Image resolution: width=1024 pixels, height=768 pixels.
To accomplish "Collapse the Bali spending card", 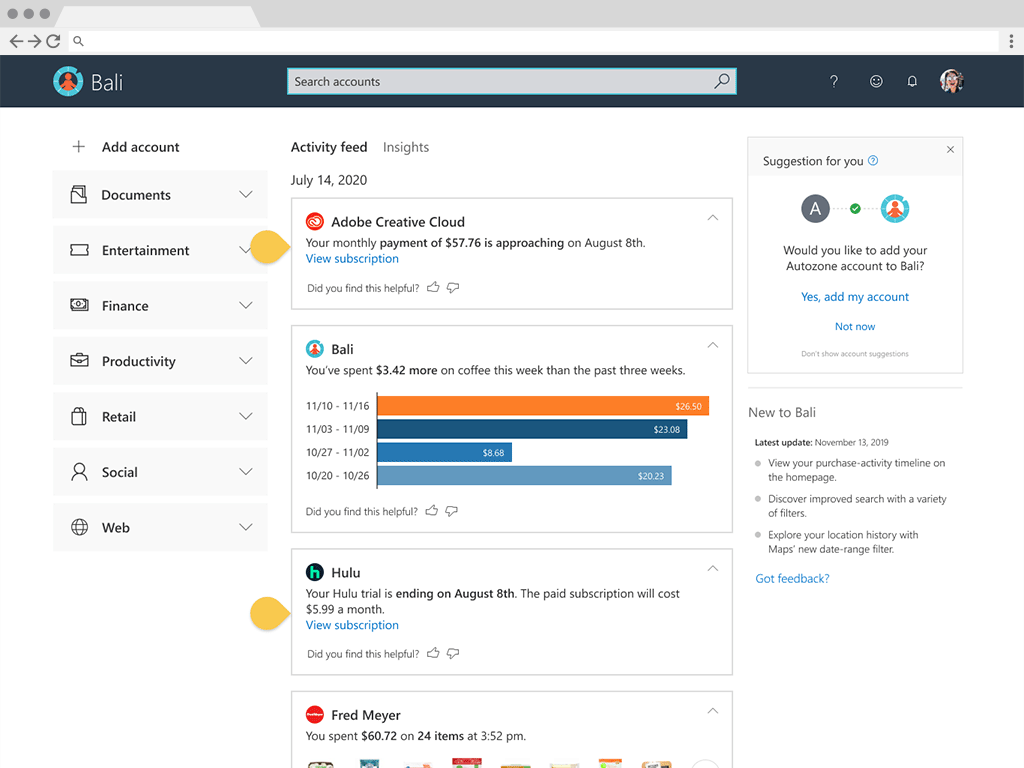I will point(712,345).
